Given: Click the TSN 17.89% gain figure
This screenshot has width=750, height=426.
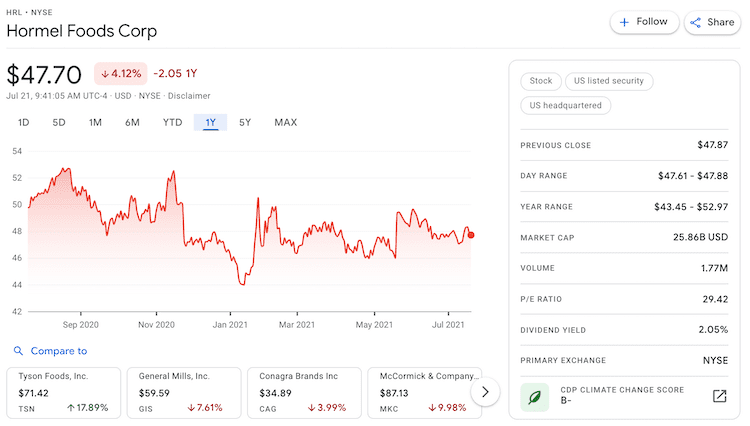Looking at the screenshot, I should pyautogui.click(x=88, y=408).
